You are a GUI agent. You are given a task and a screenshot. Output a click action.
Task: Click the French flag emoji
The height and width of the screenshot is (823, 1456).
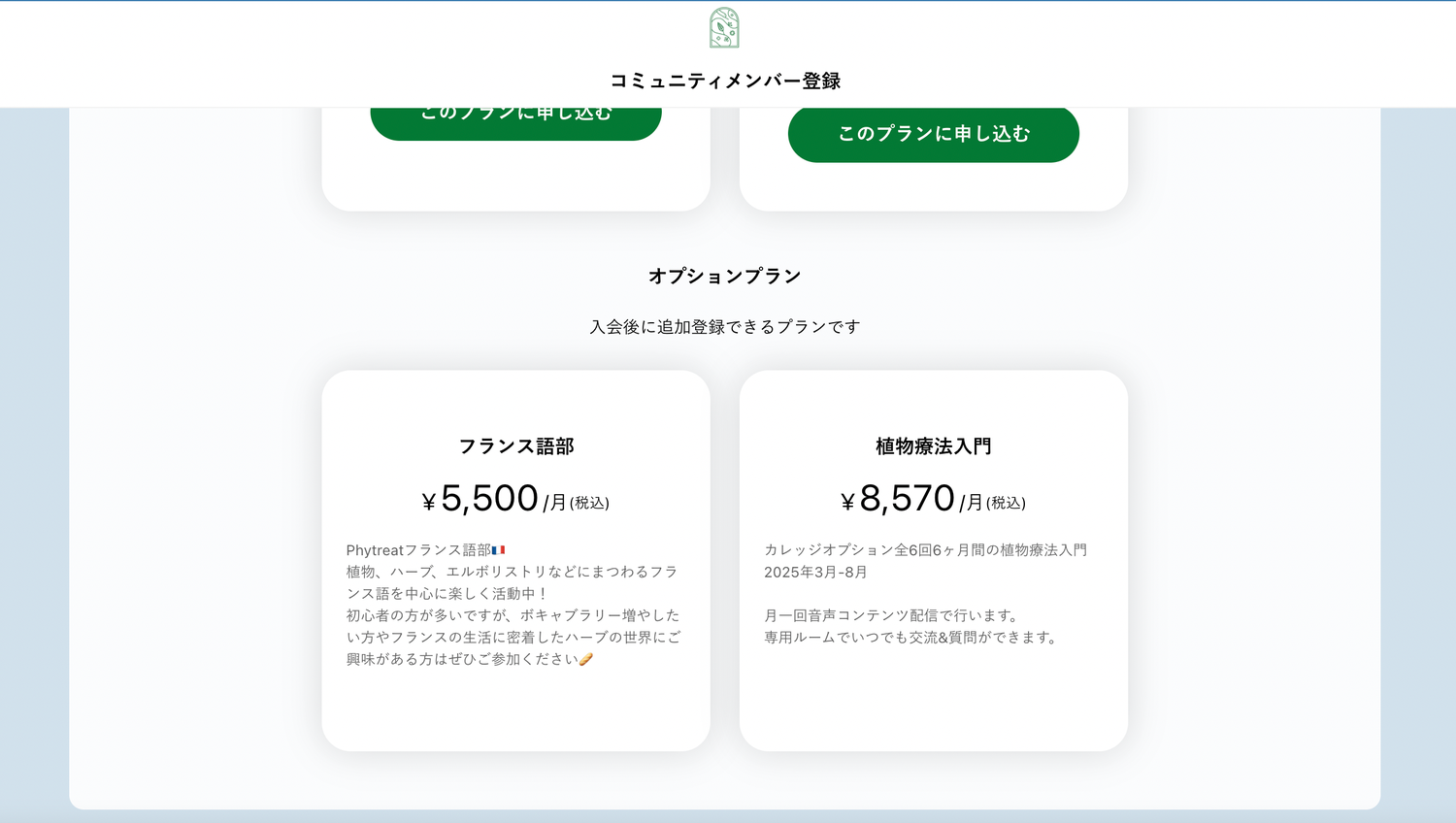click(x=498, y=550)
